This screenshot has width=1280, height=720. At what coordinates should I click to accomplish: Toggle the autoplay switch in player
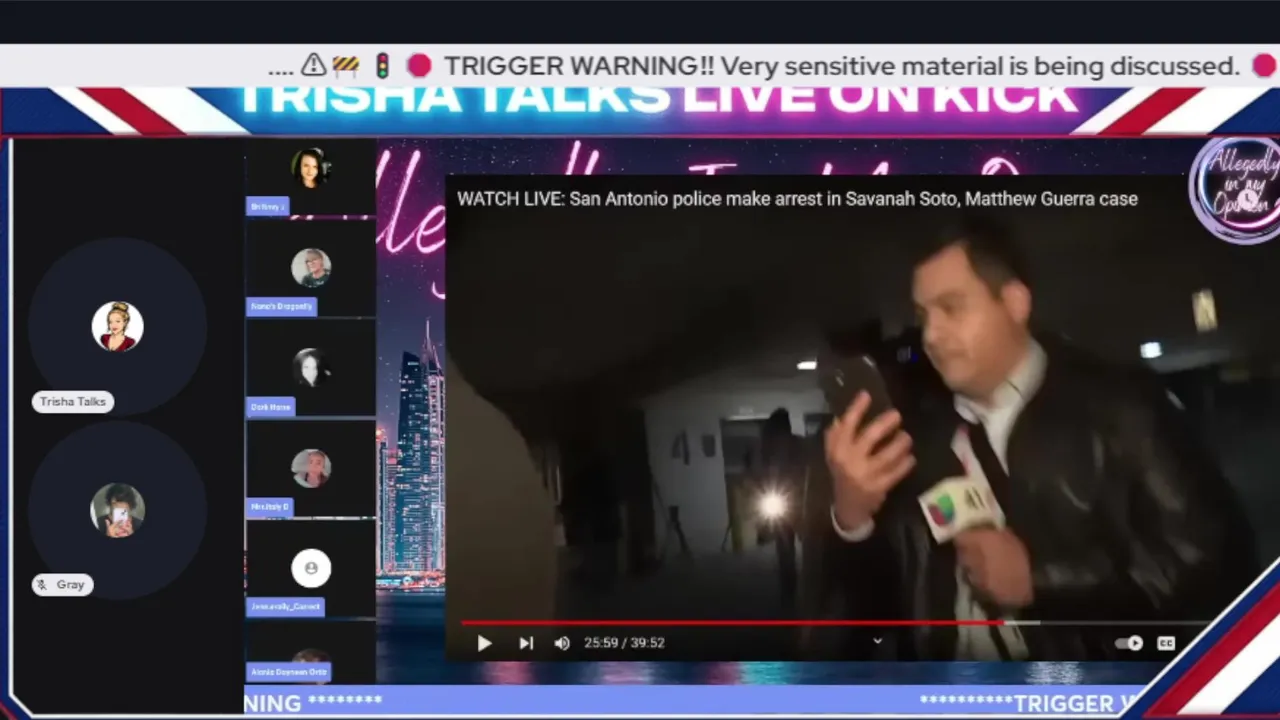[x=1129, y=643]
